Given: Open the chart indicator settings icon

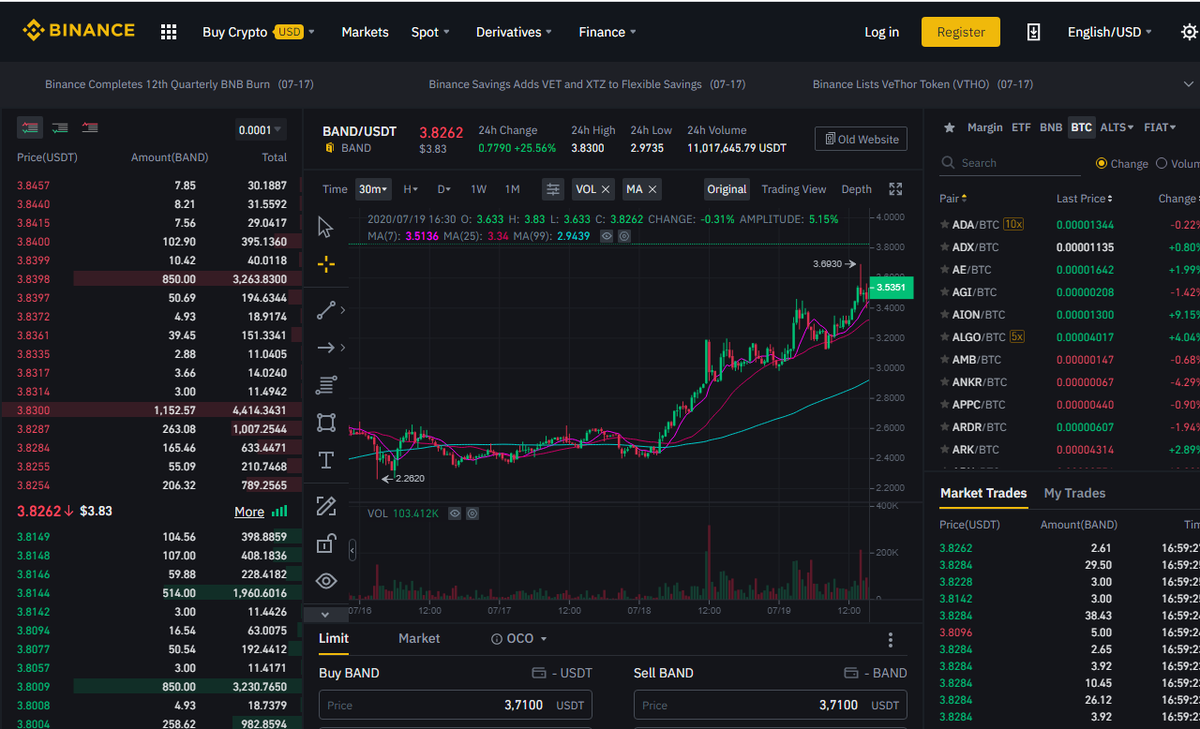Looking at the screenshot, I should [x=553, y=189].
